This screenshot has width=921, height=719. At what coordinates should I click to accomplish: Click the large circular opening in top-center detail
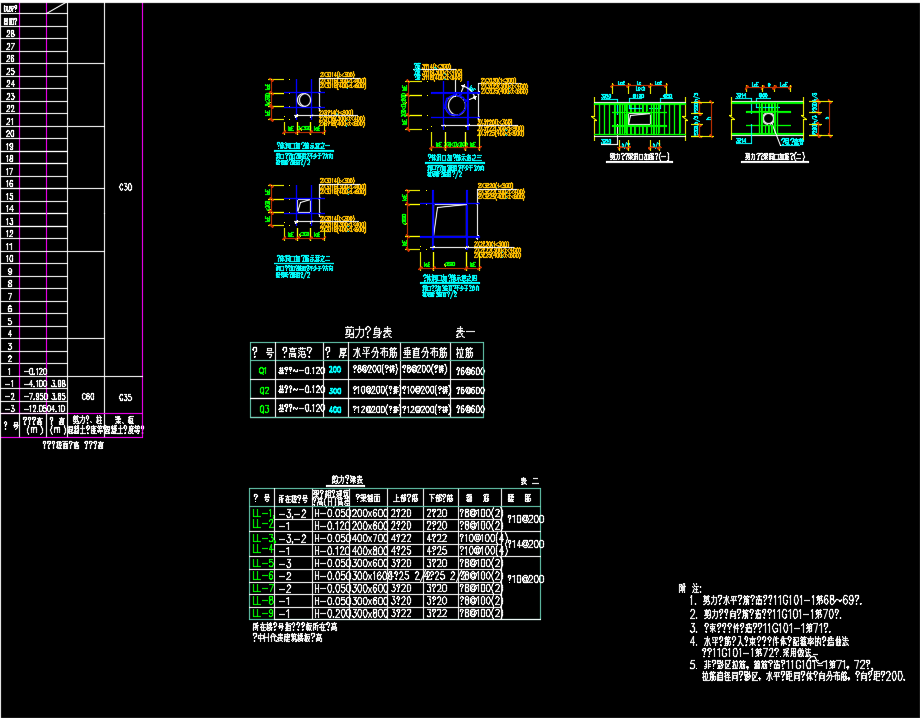coord(457,105)
